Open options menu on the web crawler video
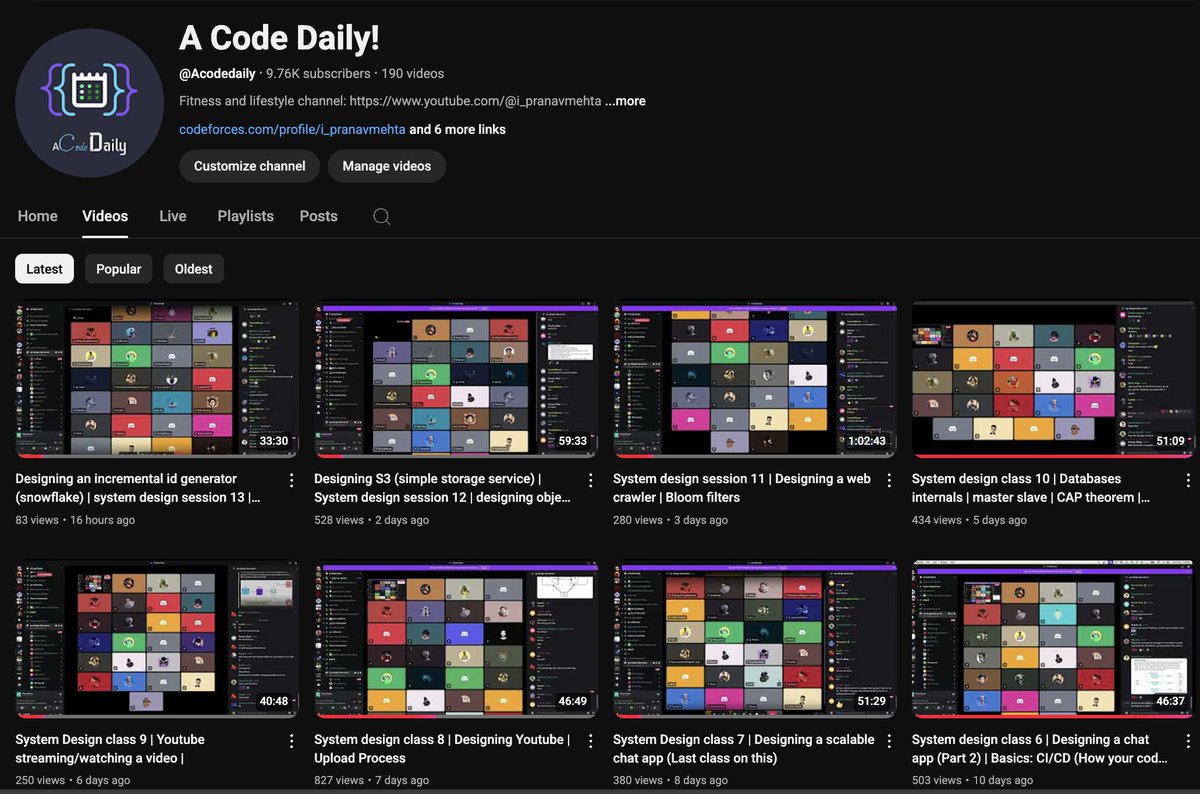Screen dimensions: 1200x794 click(x=889, y=480)
